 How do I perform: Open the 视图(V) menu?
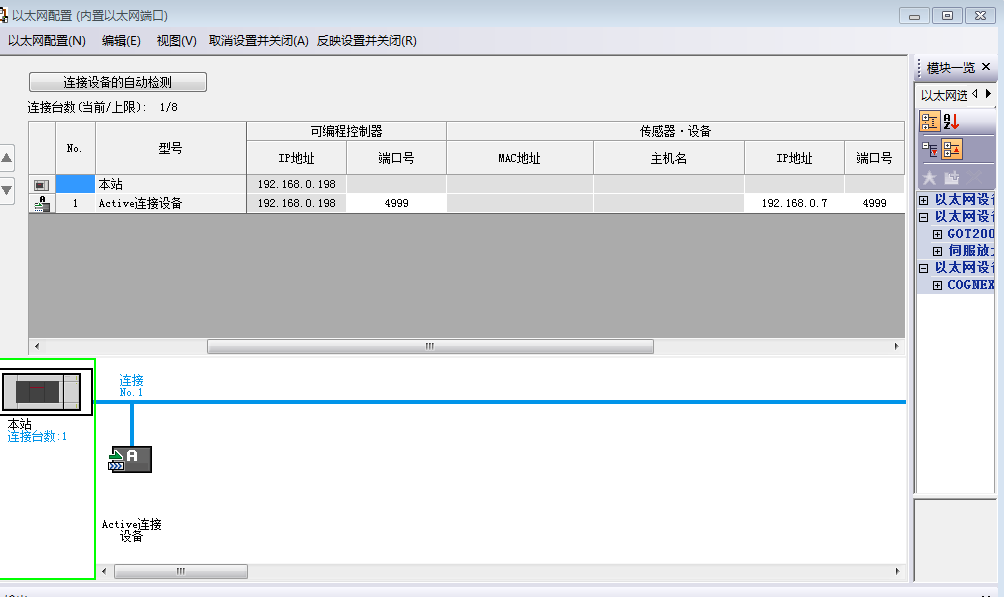(x=176, y=41)
